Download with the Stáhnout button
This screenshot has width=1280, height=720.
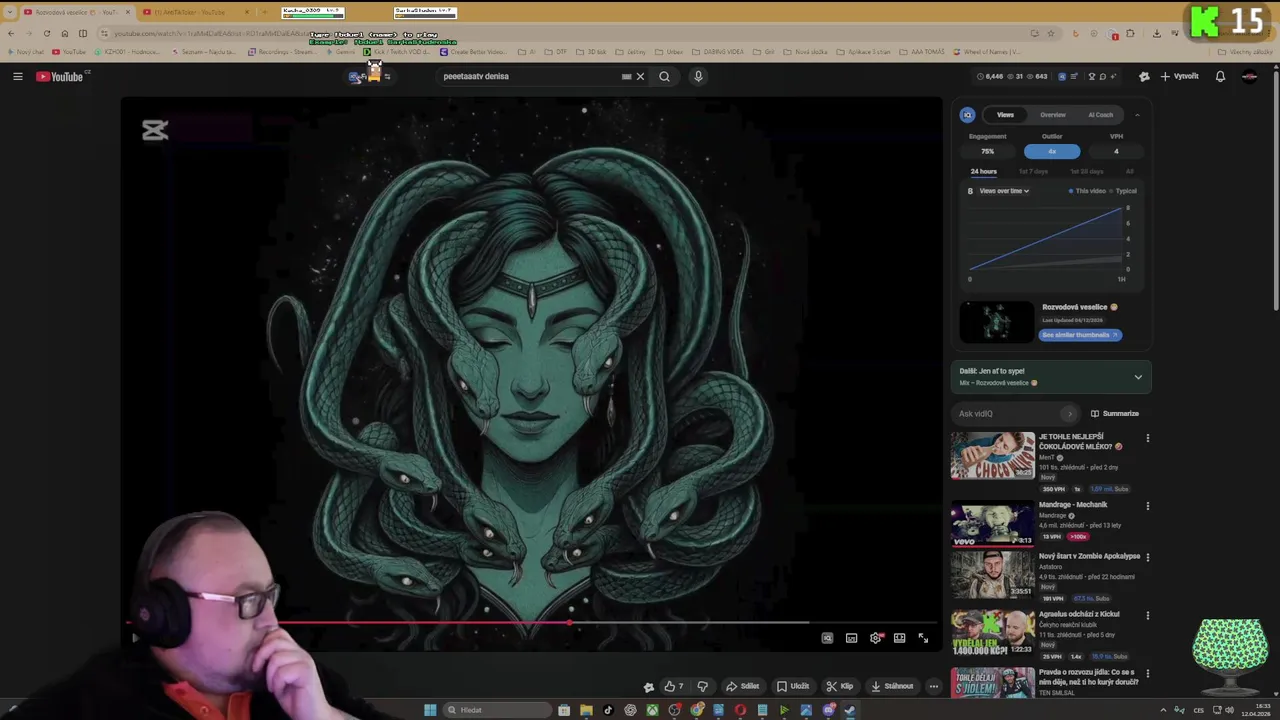[x=892, y=686]
